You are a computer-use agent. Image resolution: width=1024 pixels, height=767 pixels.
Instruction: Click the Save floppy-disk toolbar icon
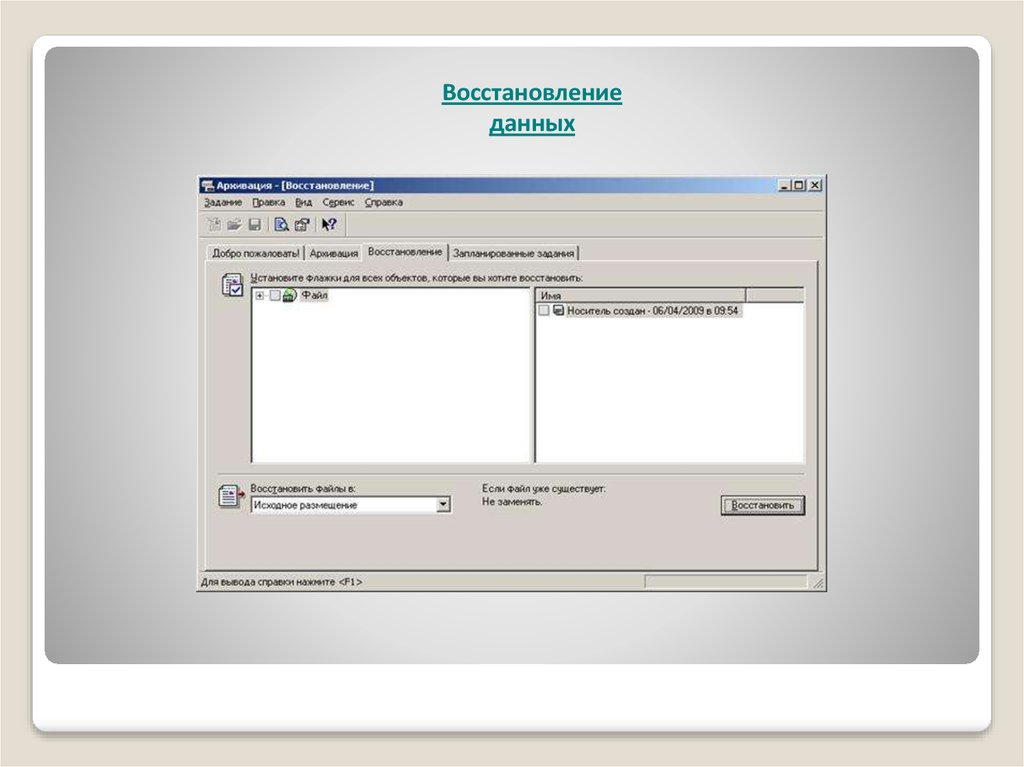click(255, 225)
